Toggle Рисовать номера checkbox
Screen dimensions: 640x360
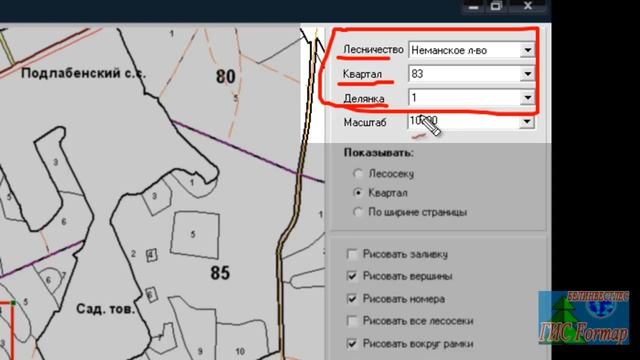352,299
